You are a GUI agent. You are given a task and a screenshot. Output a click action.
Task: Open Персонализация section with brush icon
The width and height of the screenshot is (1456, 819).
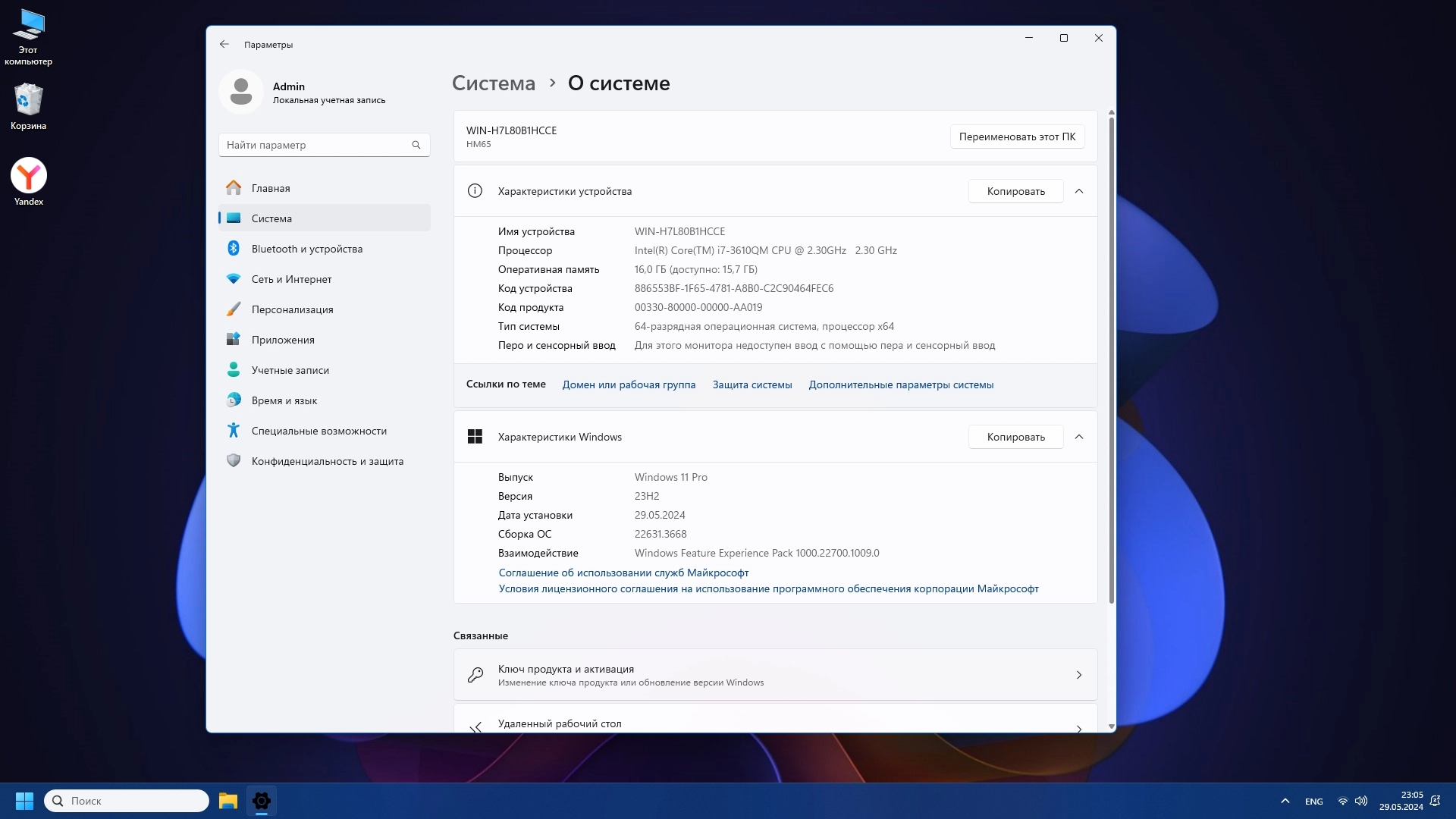click(x=292, y=309)
